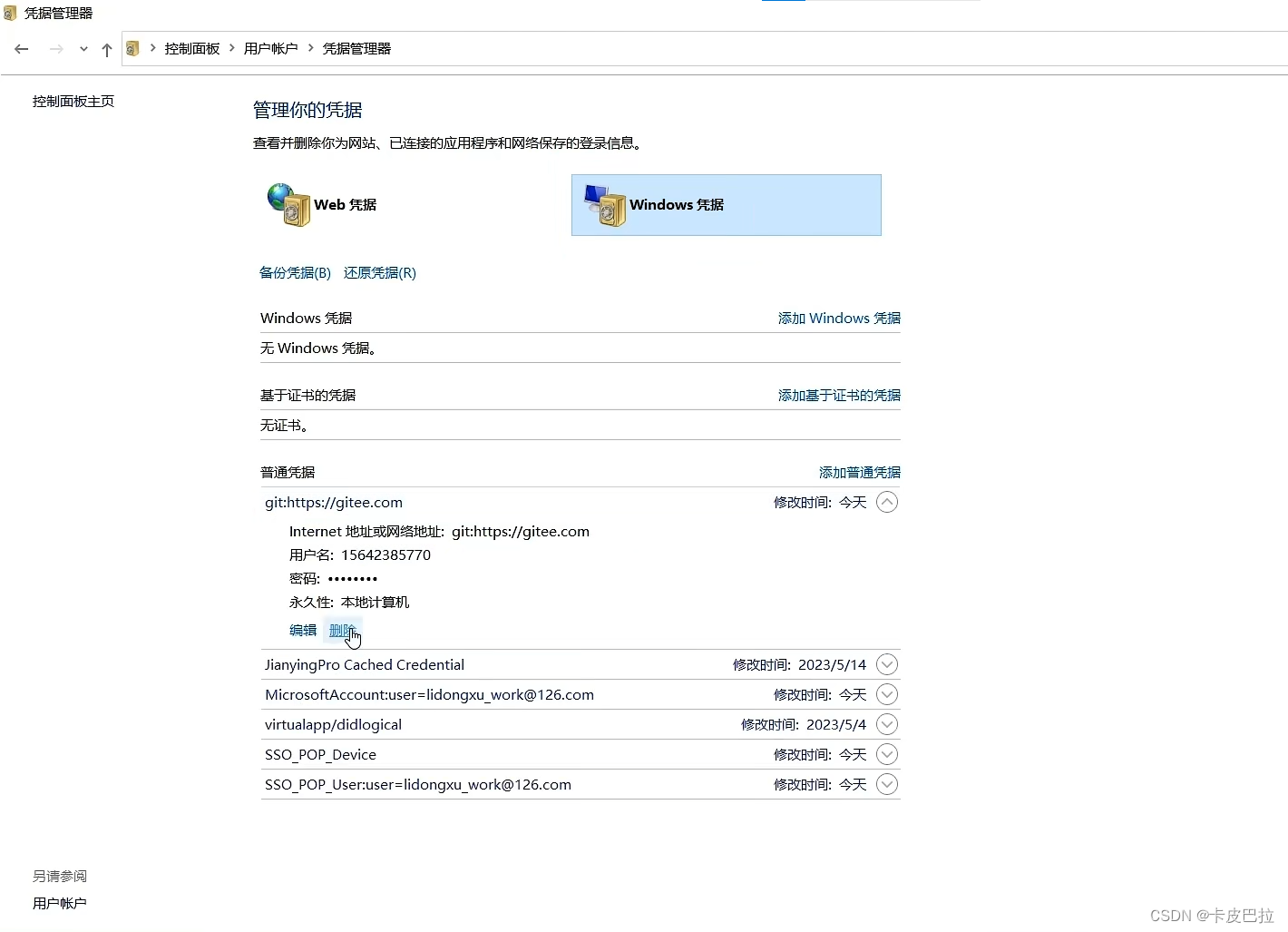Image resolution: width=1288 pixels, height=932 pixels.
Task: Collapse the git:https://gitee.com credential chevron
Action: [887, 503]
